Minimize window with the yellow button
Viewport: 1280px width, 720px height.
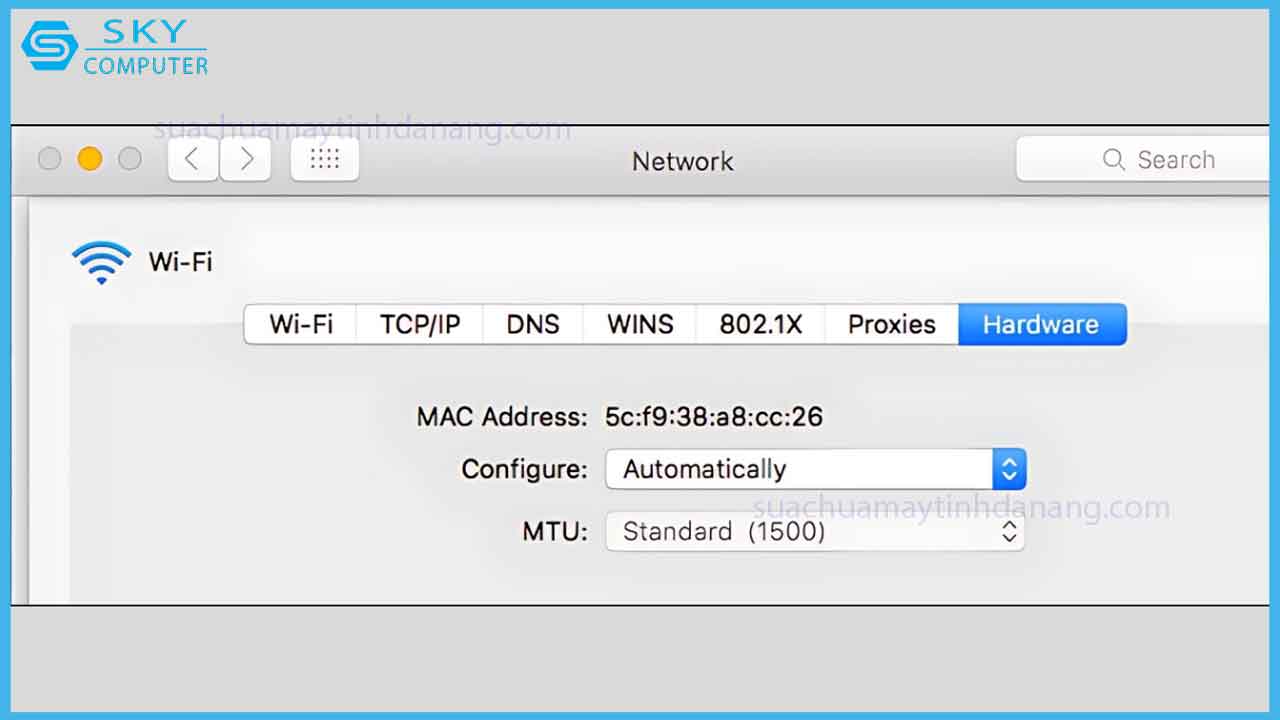click(x=90, y=159)
